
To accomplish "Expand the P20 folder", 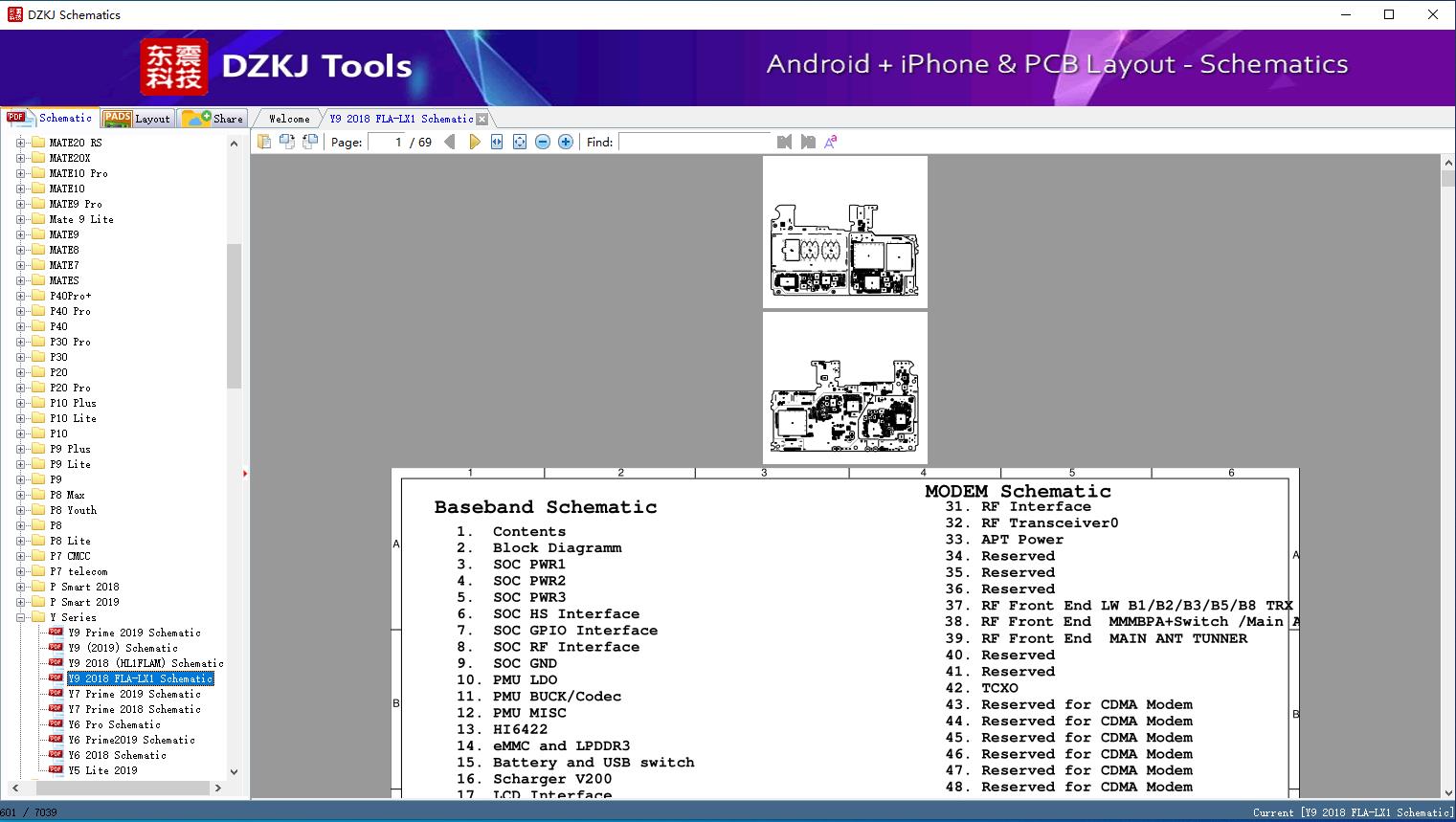I will [21, 372].
